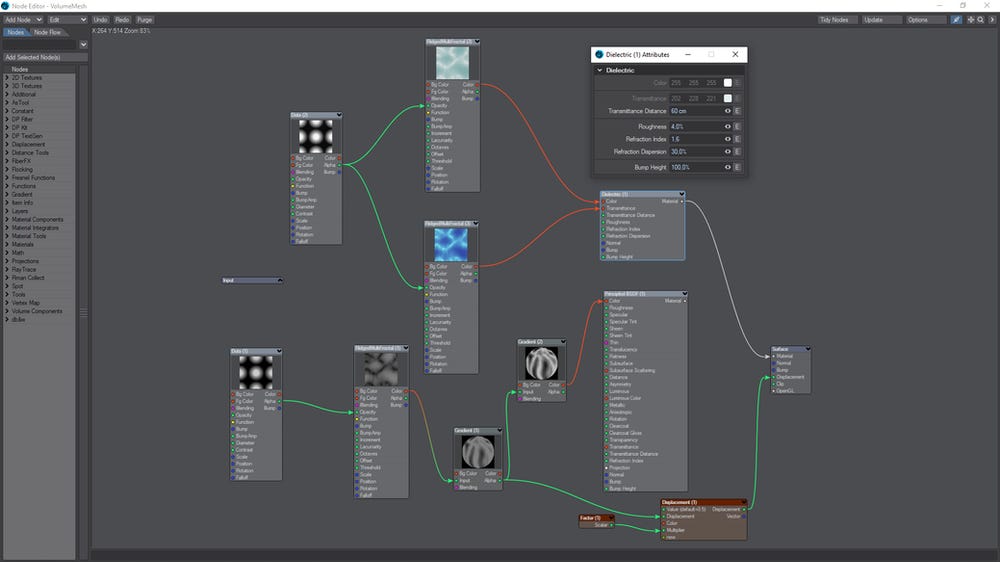Toggle eye icon for Refraction Dispersion
The height and width of the screenshot is (562, 1000).
tap(728, 152)
